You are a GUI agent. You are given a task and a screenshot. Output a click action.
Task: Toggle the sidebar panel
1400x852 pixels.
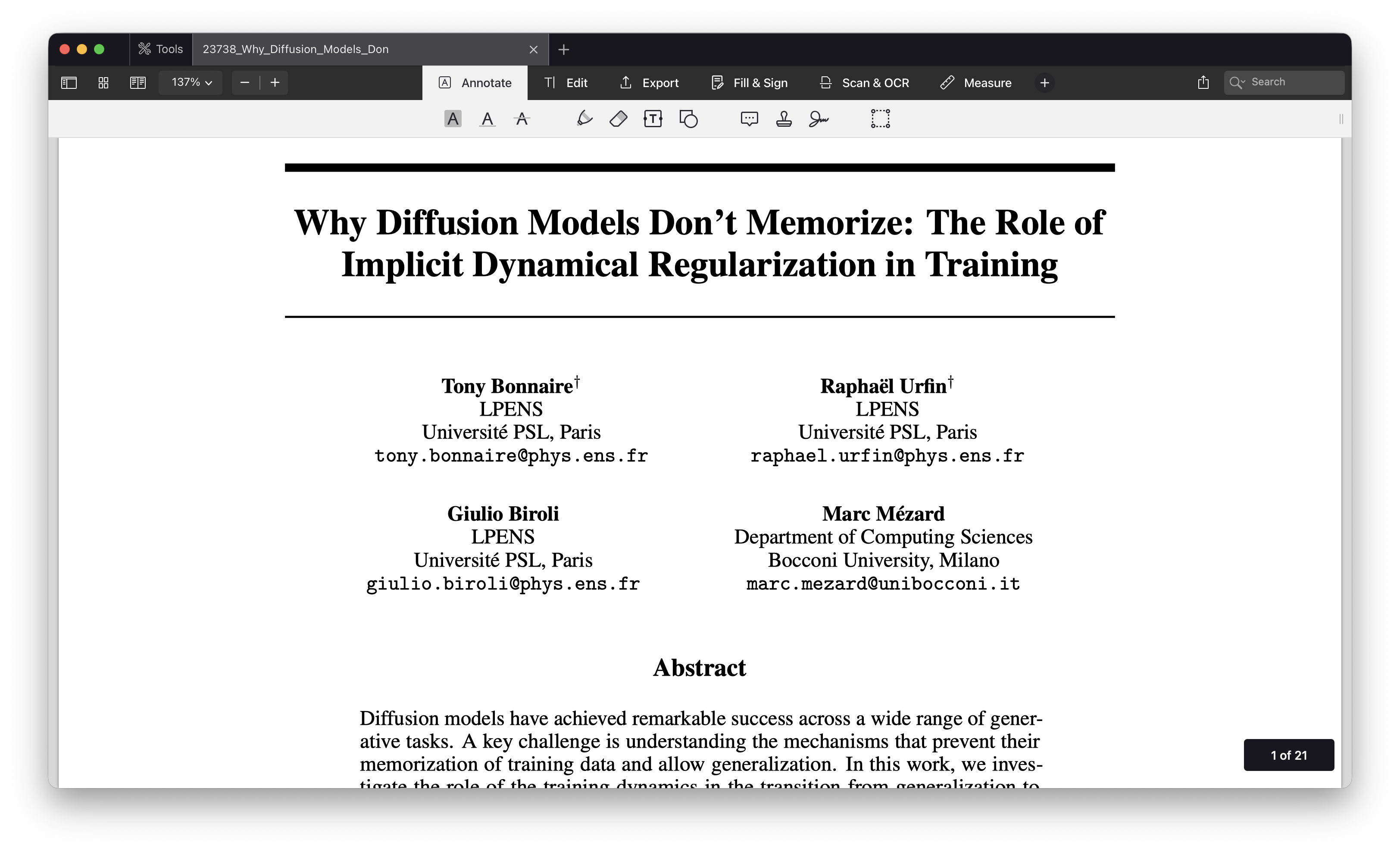click(69, 83)
